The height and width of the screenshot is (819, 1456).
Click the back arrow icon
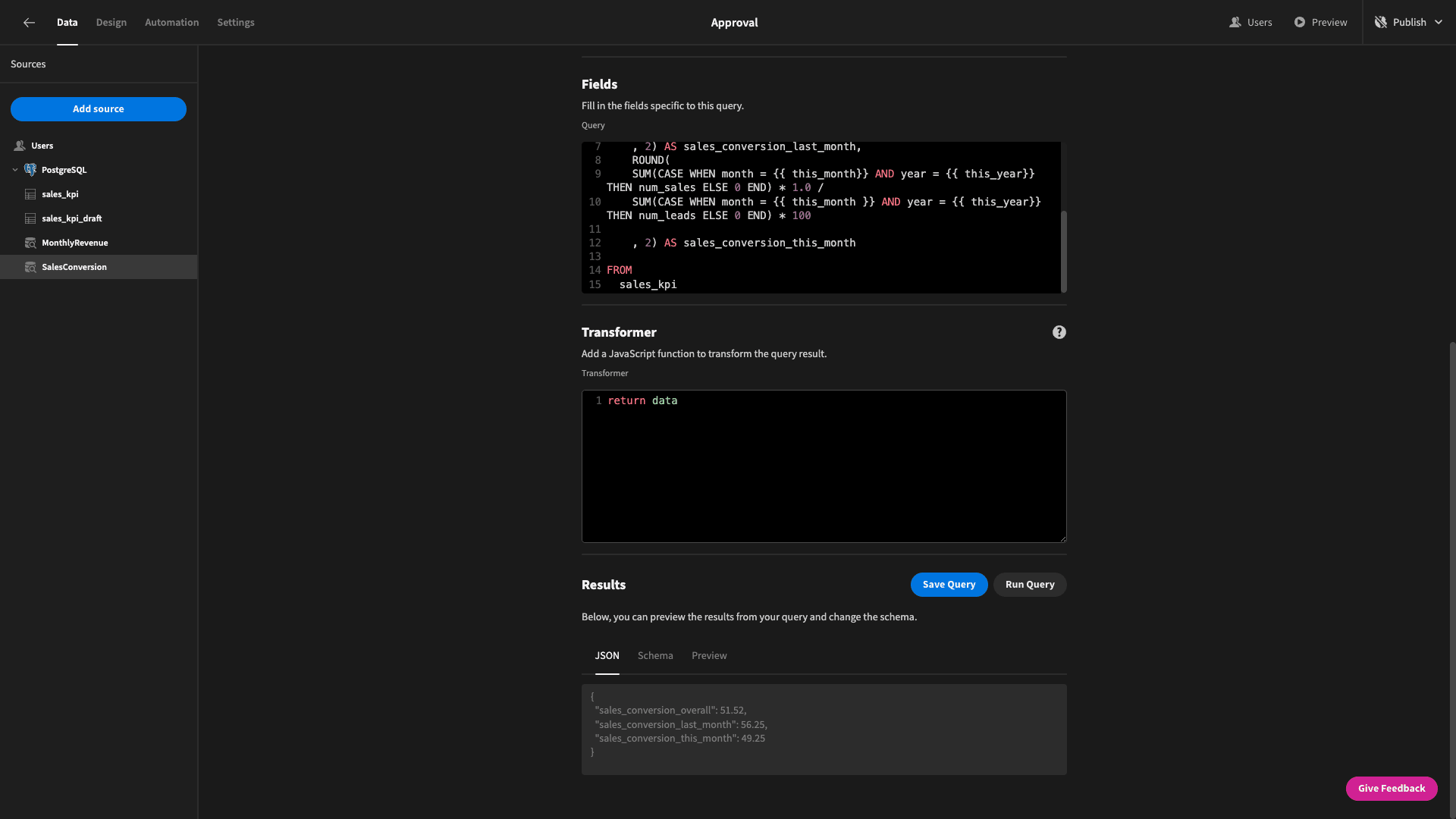point(29,23)
